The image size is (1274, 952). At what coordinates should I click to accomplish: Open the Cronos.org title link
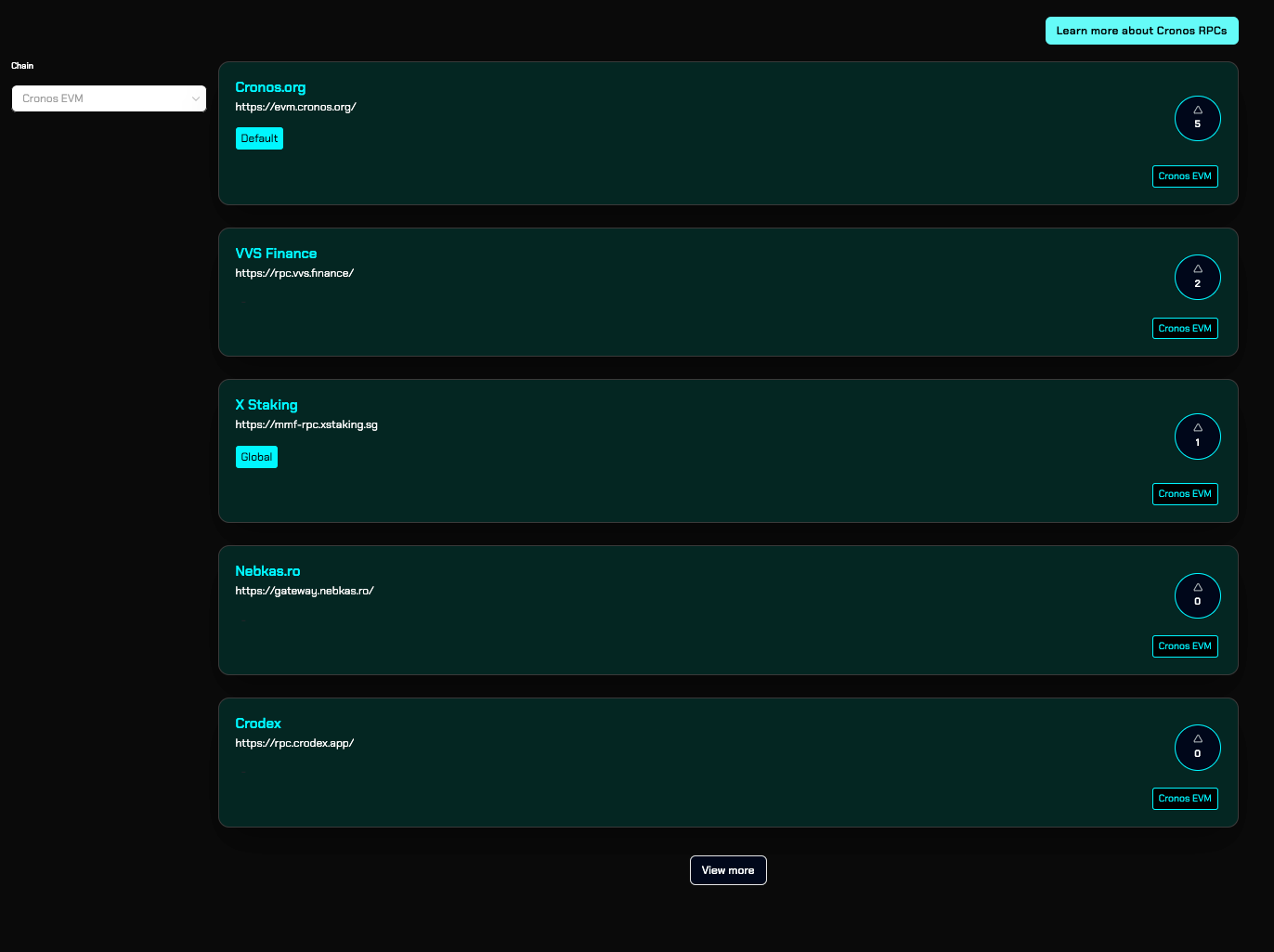click(x=270, y=87)
